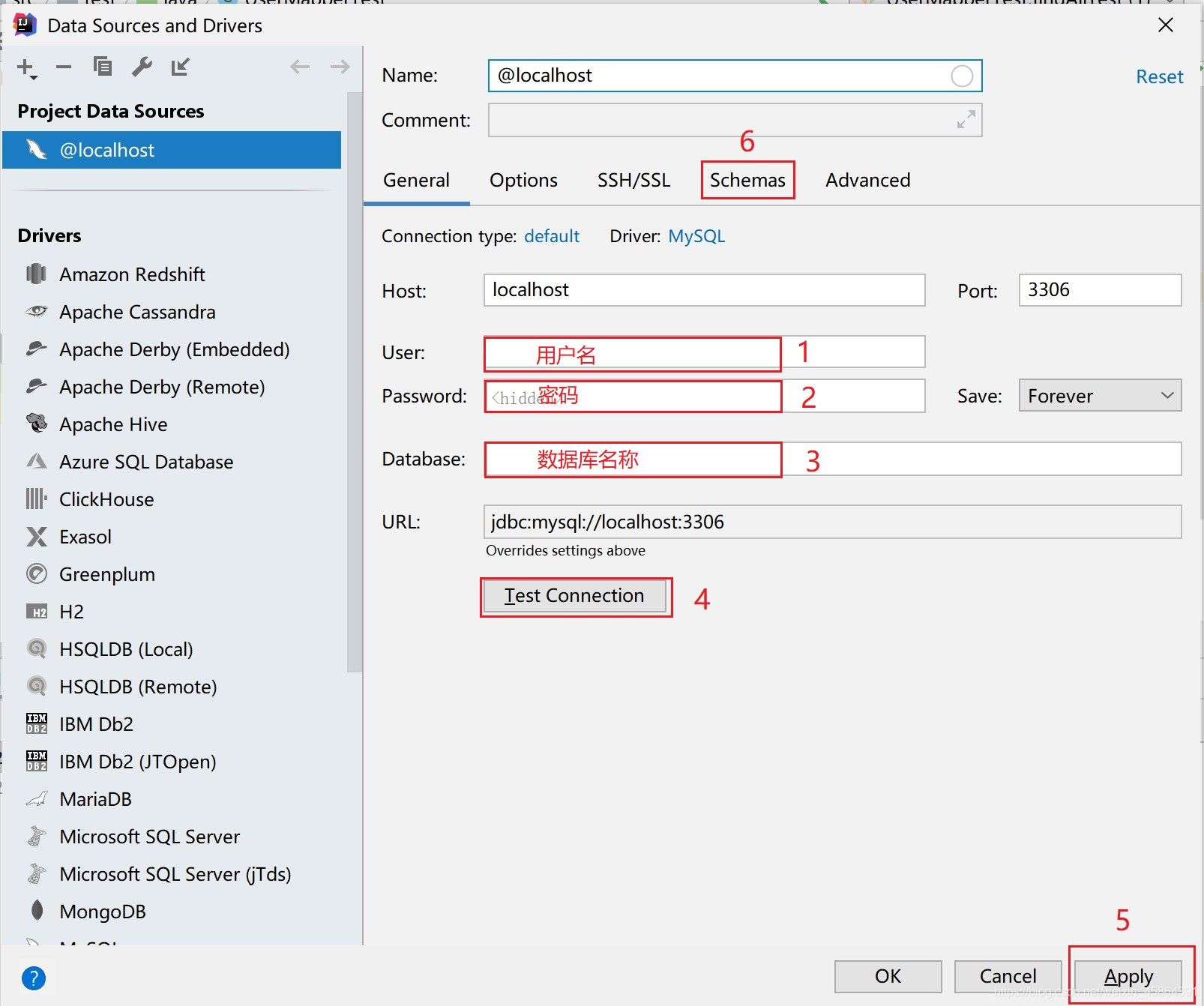1204x1006 pixels.
Task: Open the Schemas tab
Action: 747,181
